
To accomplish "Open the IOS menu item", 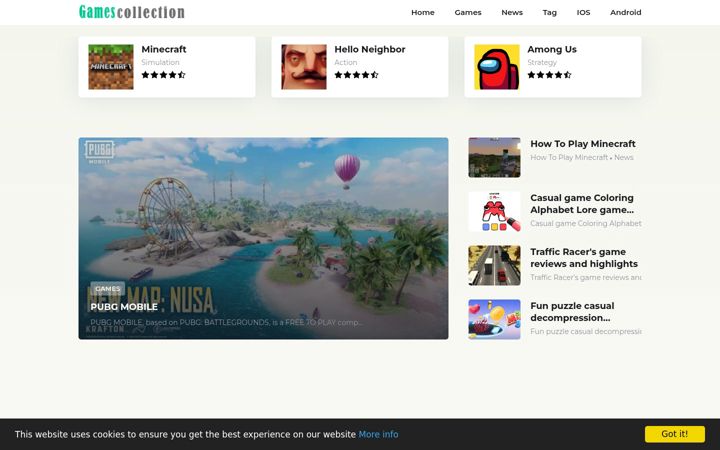I will [583, 12].
